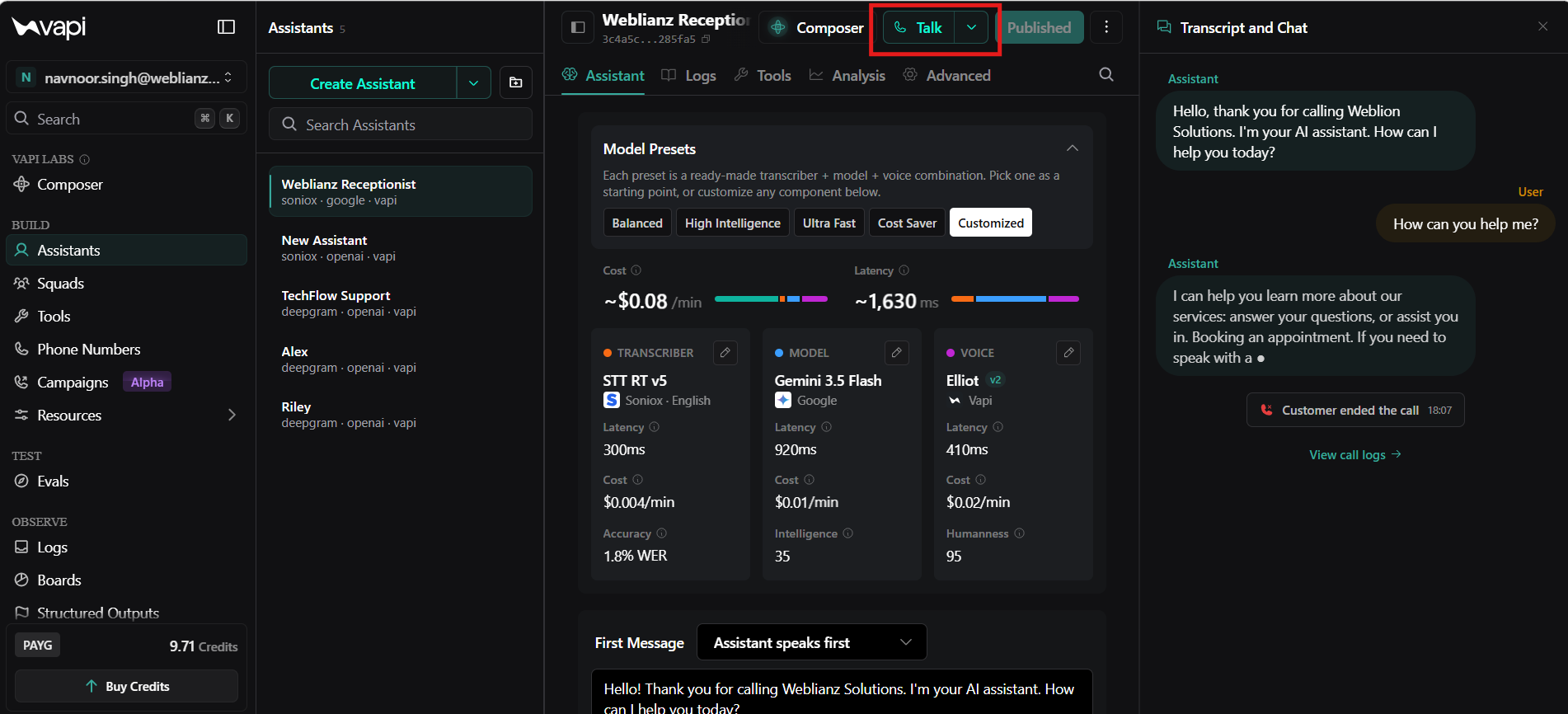This screenshot has width=1568, height=714.
Task: Start a call with the Talk button
Action: 918,27
